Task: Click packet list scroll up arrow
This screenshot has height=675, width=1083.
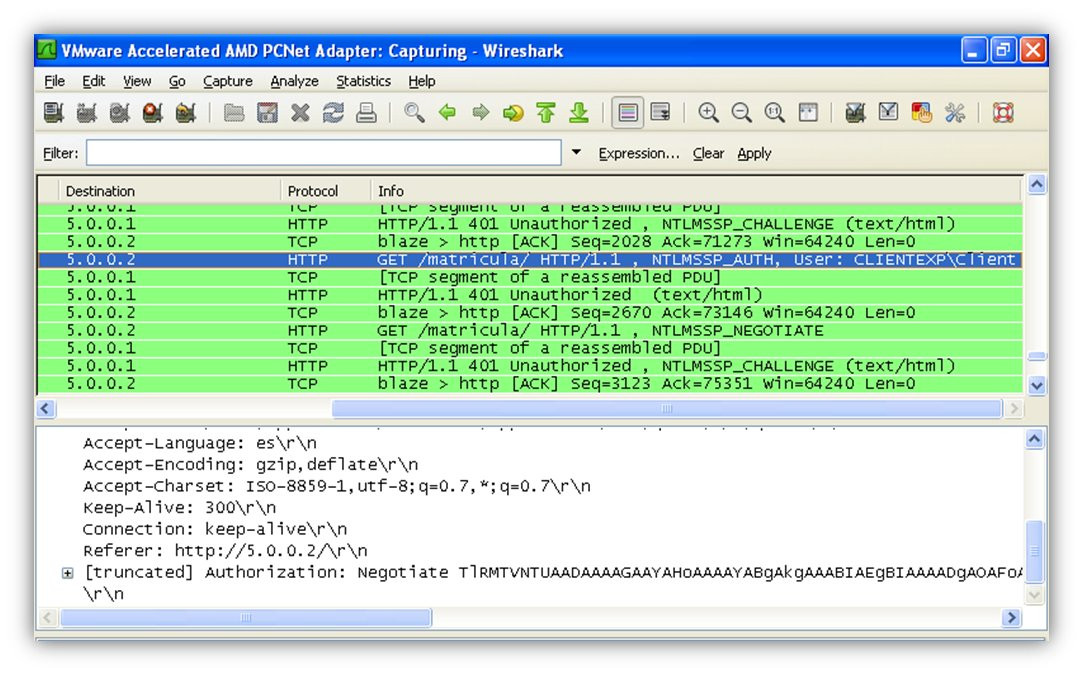Action: (1037, 184)
